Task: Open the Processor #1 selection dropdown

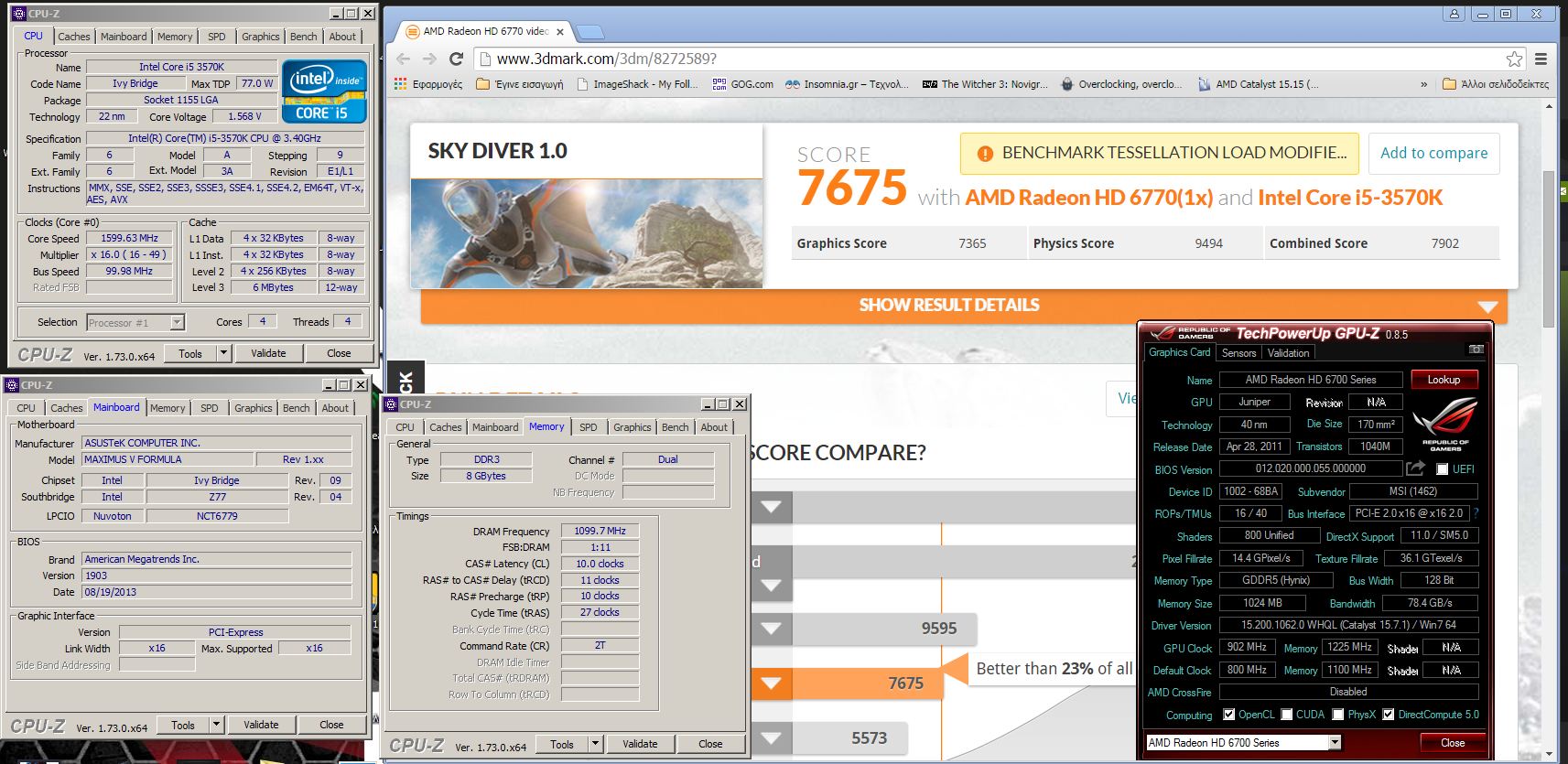Action: 177,322
